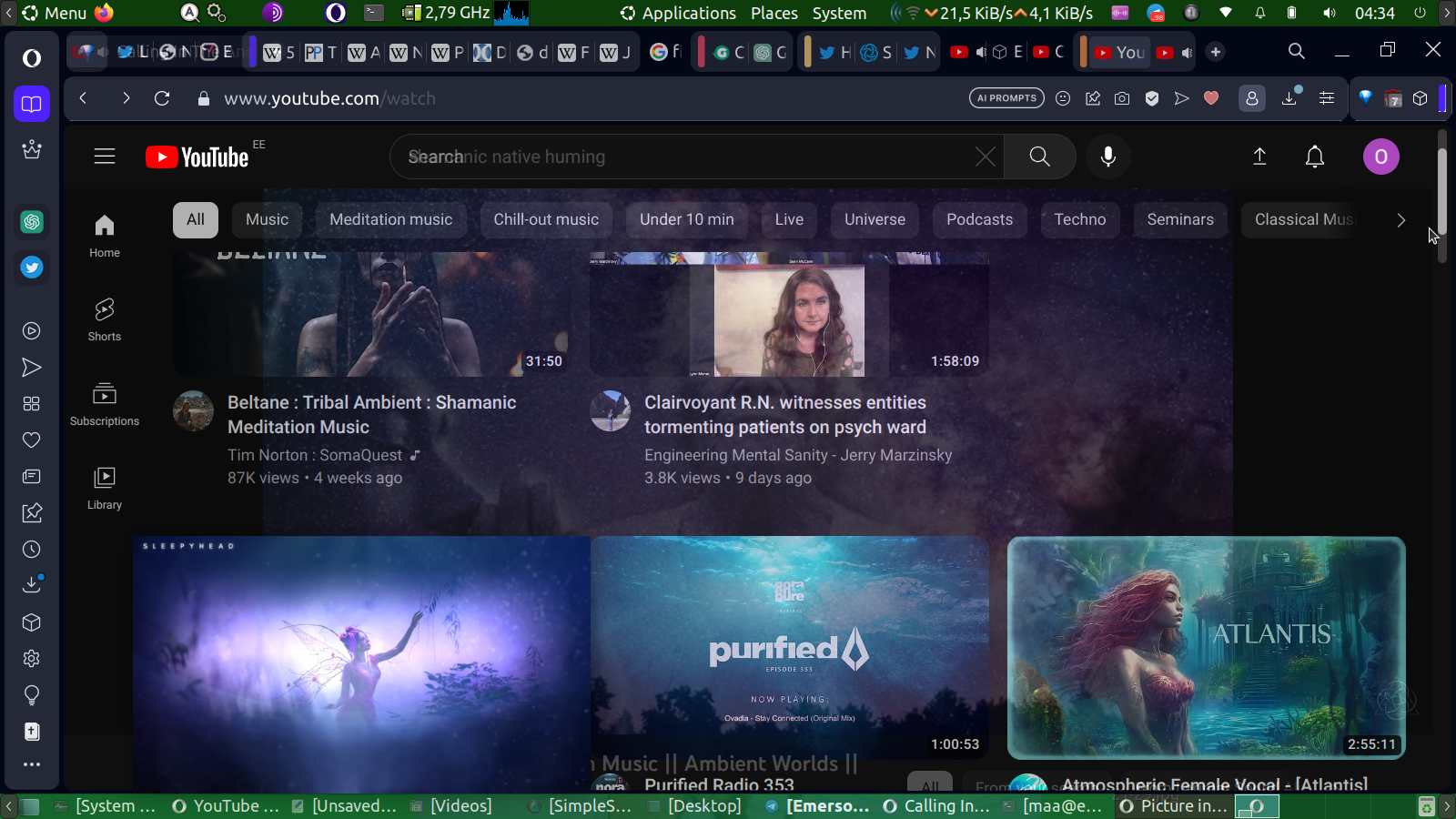Filter by Meditation music chip
This screenshot has width=1456, height=819.
tap(391, 219)
